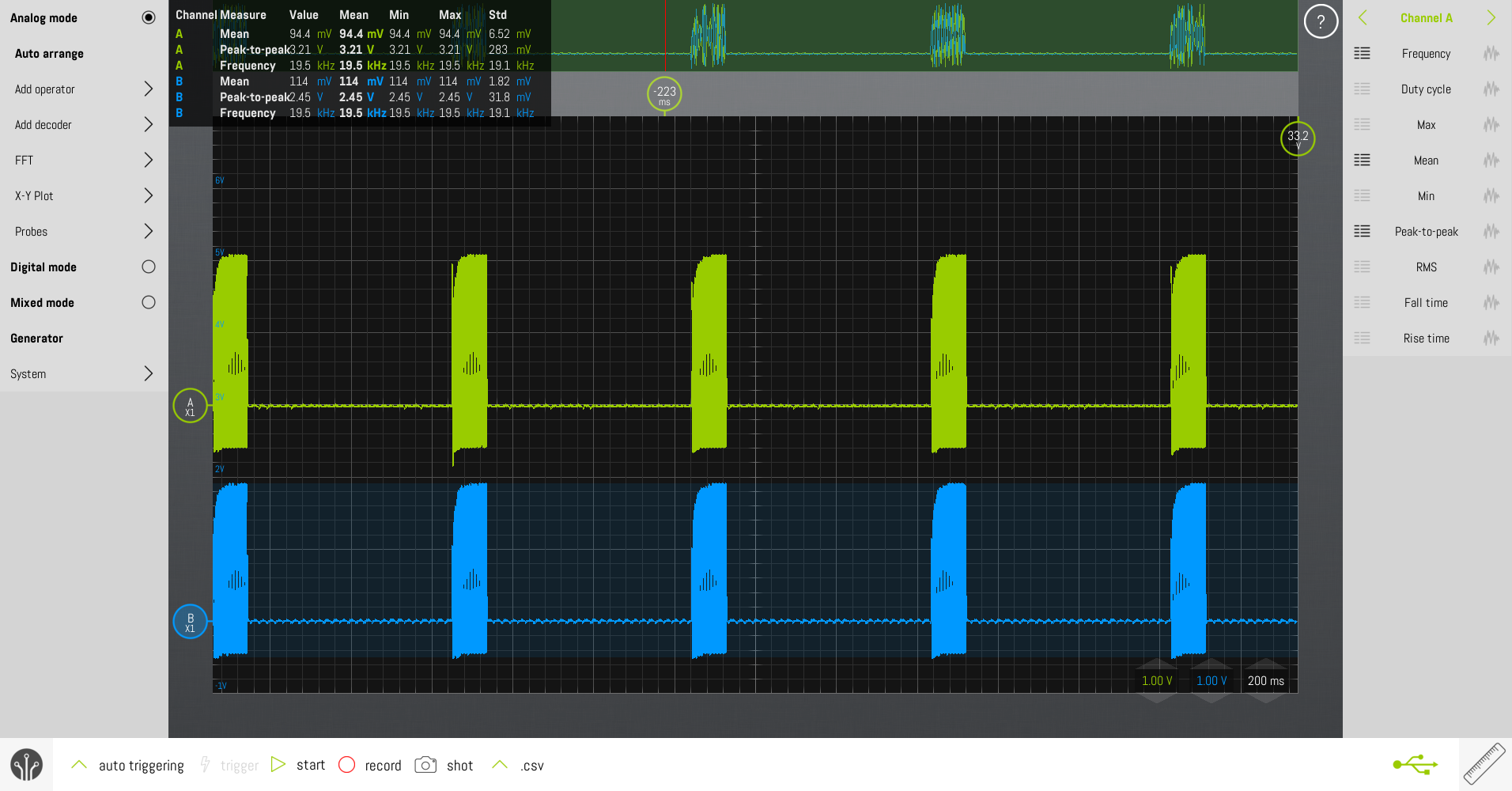
Task: Toggle Max list display icon
Action: [1362, 124]
